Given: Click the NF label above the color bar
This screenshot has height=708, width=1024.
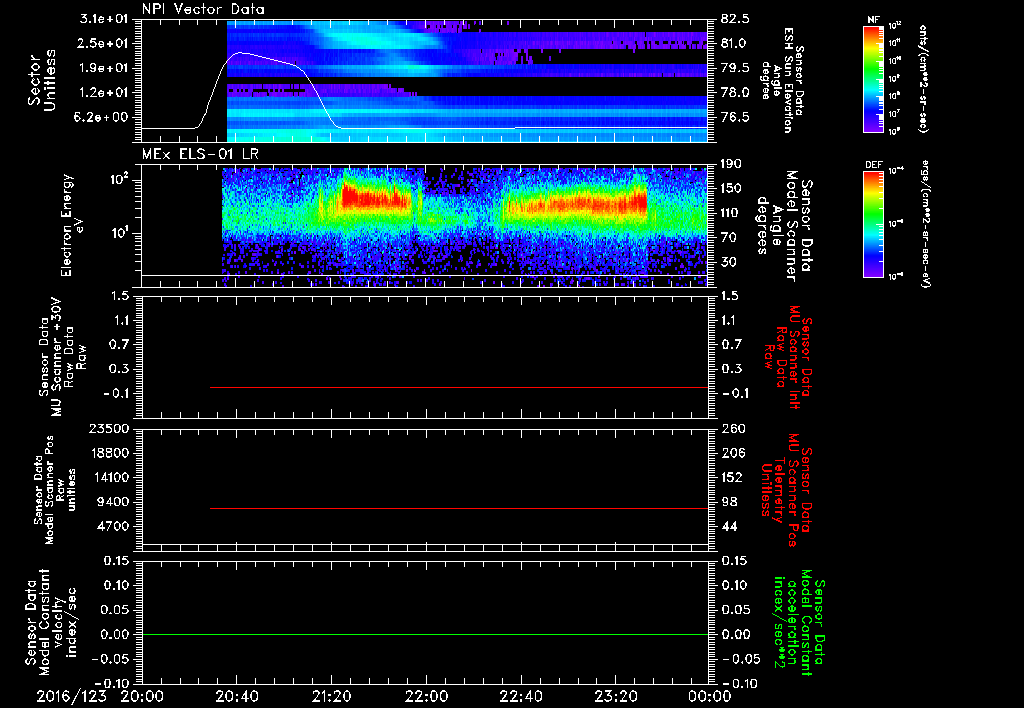Looking at the screenshot, I should (x=874, y=20).
